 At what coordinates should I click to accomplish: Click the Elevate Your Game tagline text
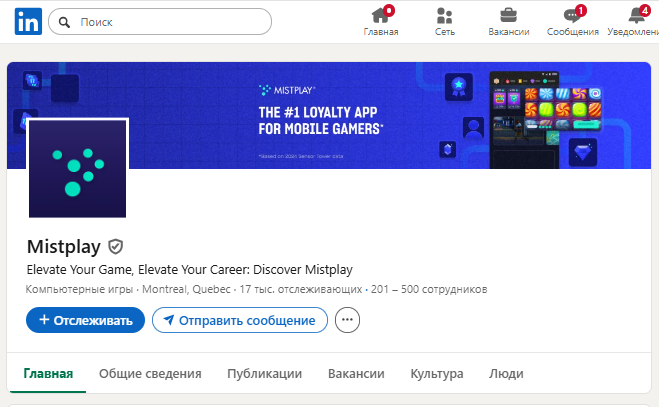[190, 270]
